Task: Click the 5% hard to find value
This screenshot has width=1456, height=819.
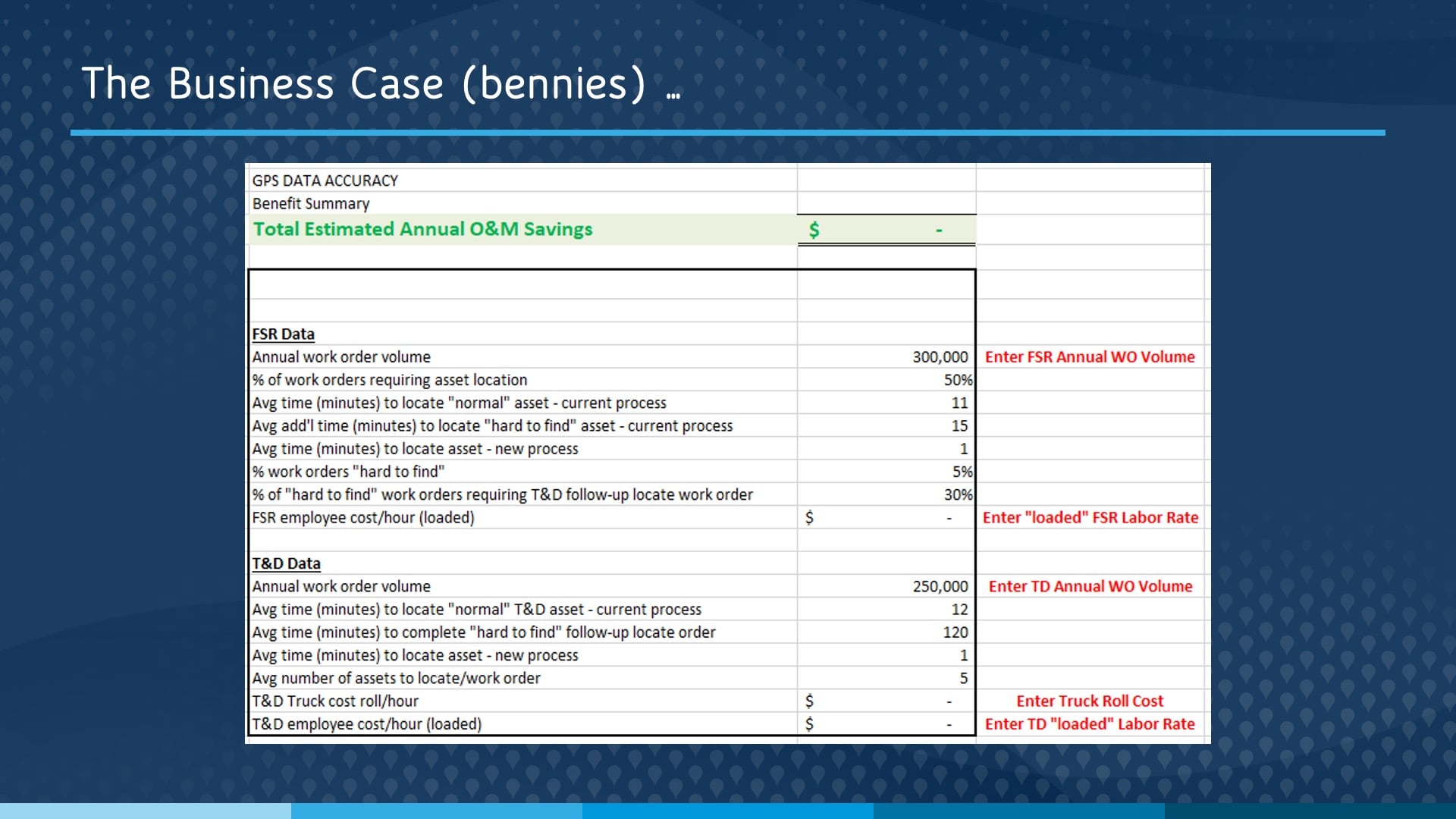Action: click(962, 472)
